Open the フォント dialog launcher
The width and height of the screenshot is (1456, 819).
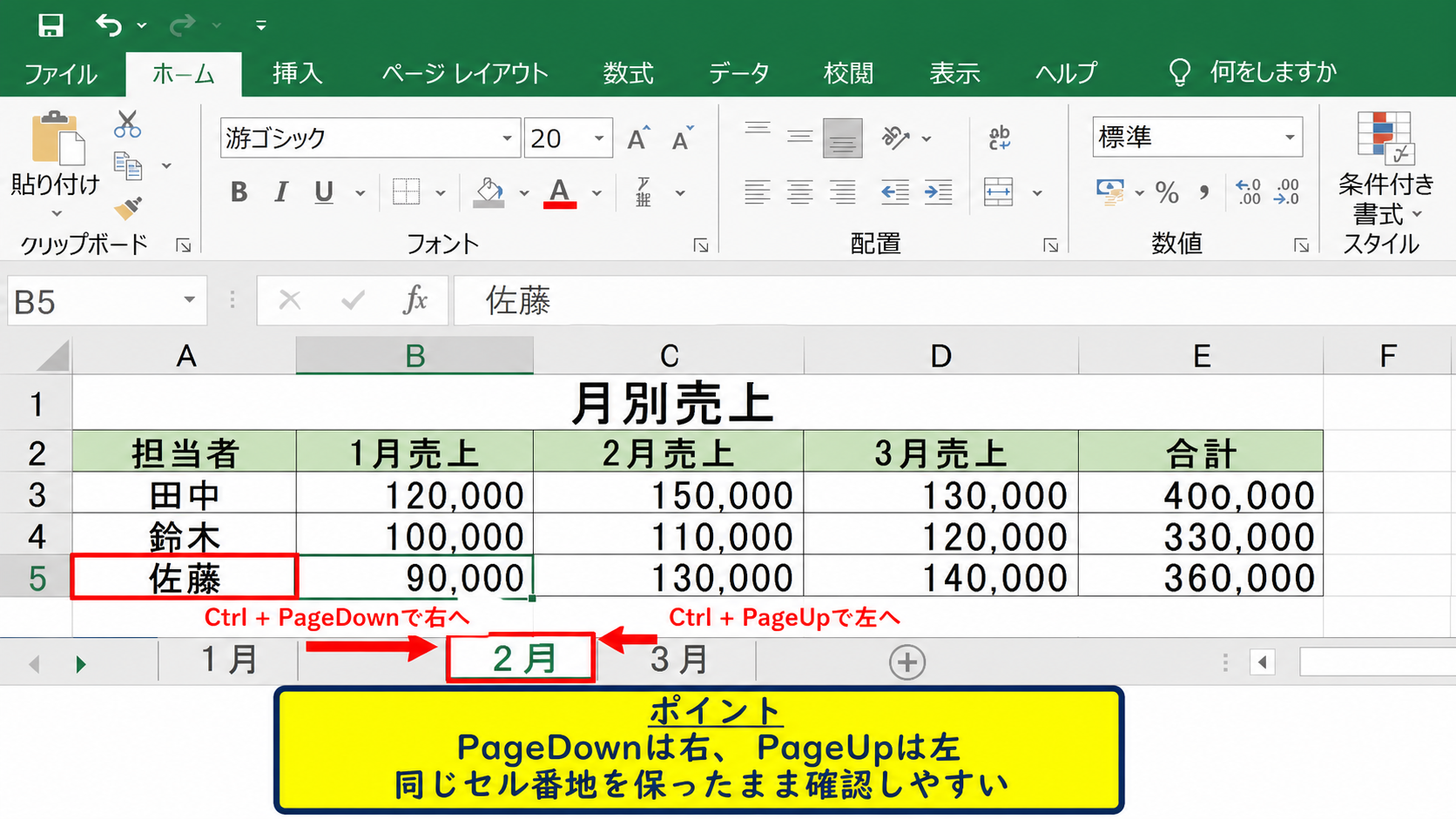pos(700,246)
